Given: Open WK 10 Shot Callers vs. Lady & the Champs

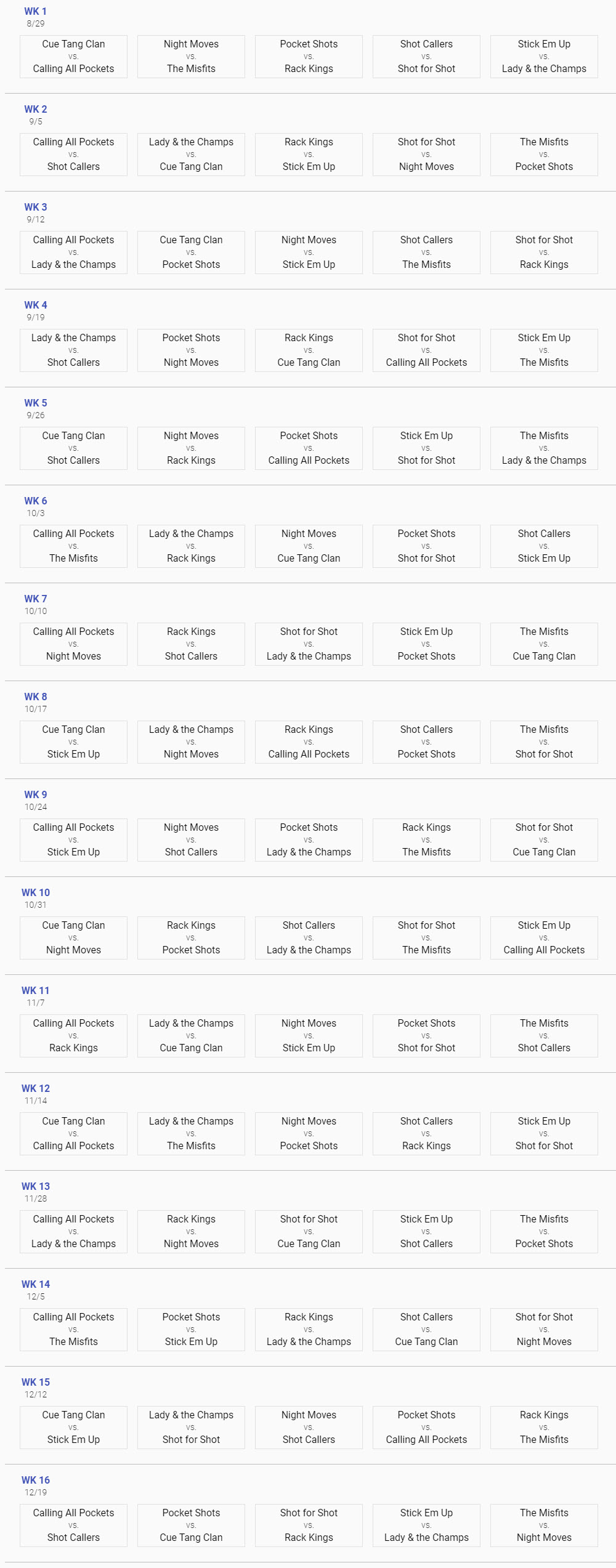Looking at the screenshot, I should pyautogui.click(x=309, y=938).
